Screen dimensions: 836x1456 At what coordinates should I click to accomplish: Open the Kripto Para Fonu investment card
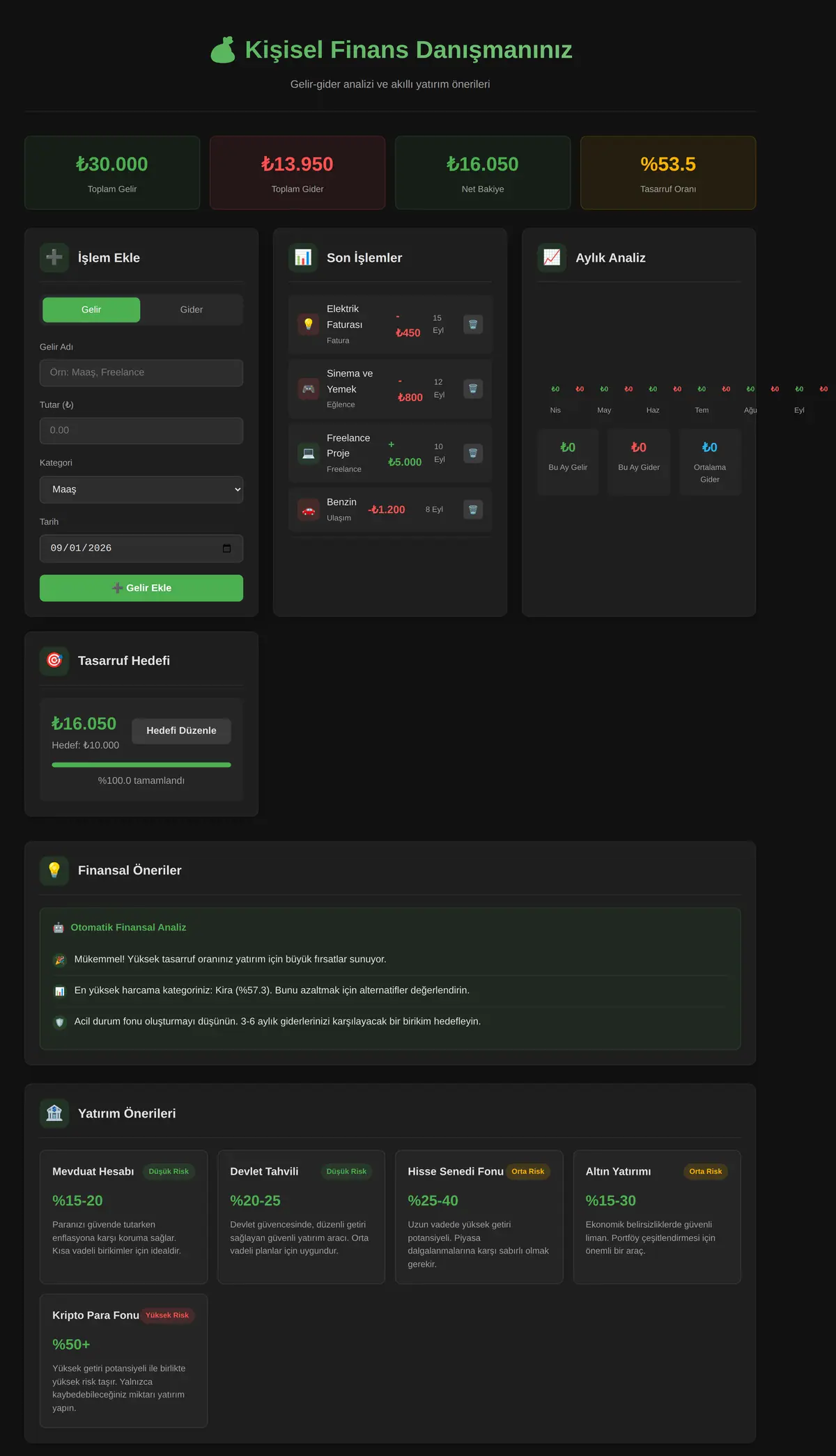[x=123, y=1361]
